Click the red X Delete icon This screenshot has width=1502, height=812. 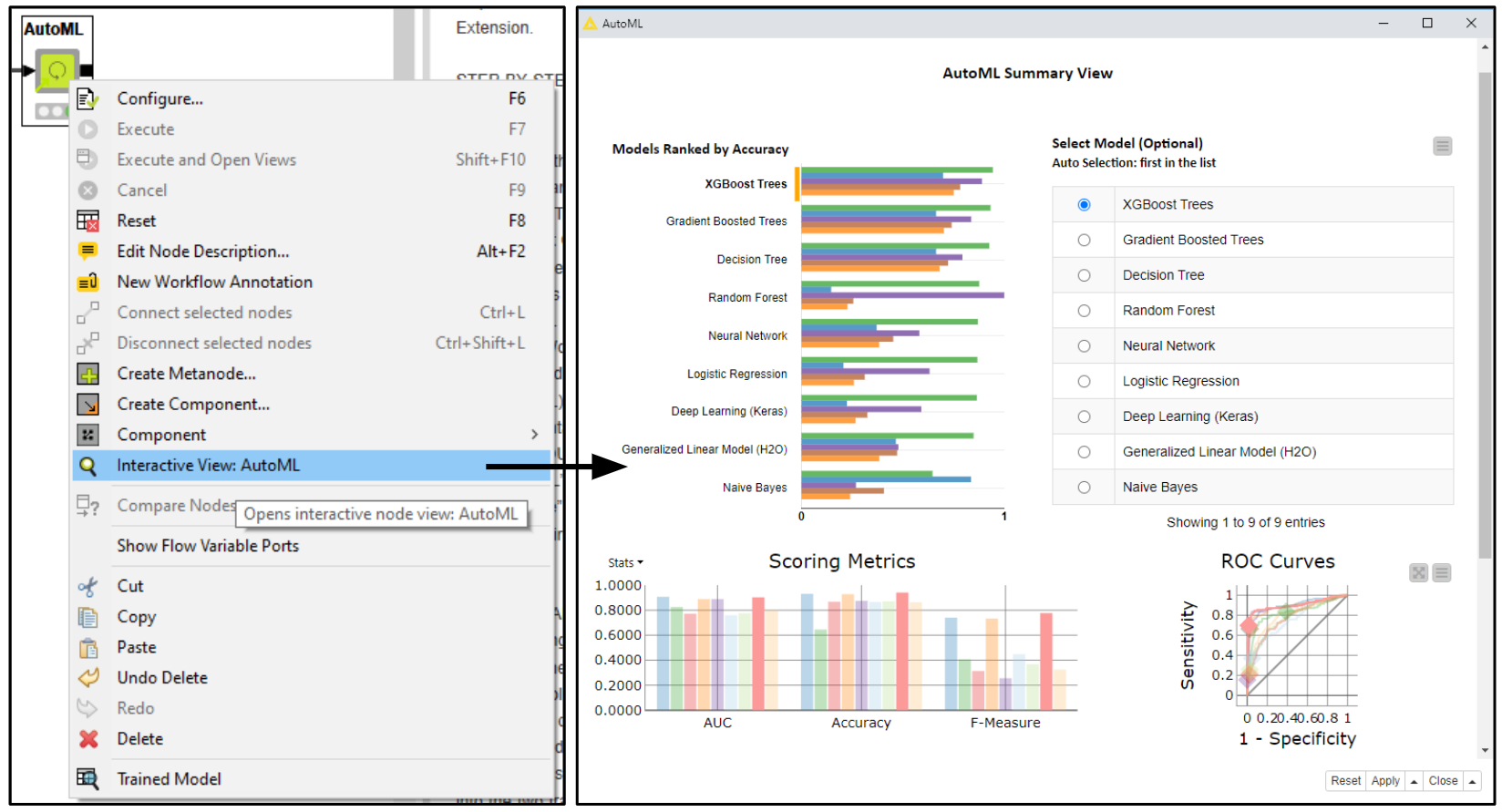click(x=87, y=739)
